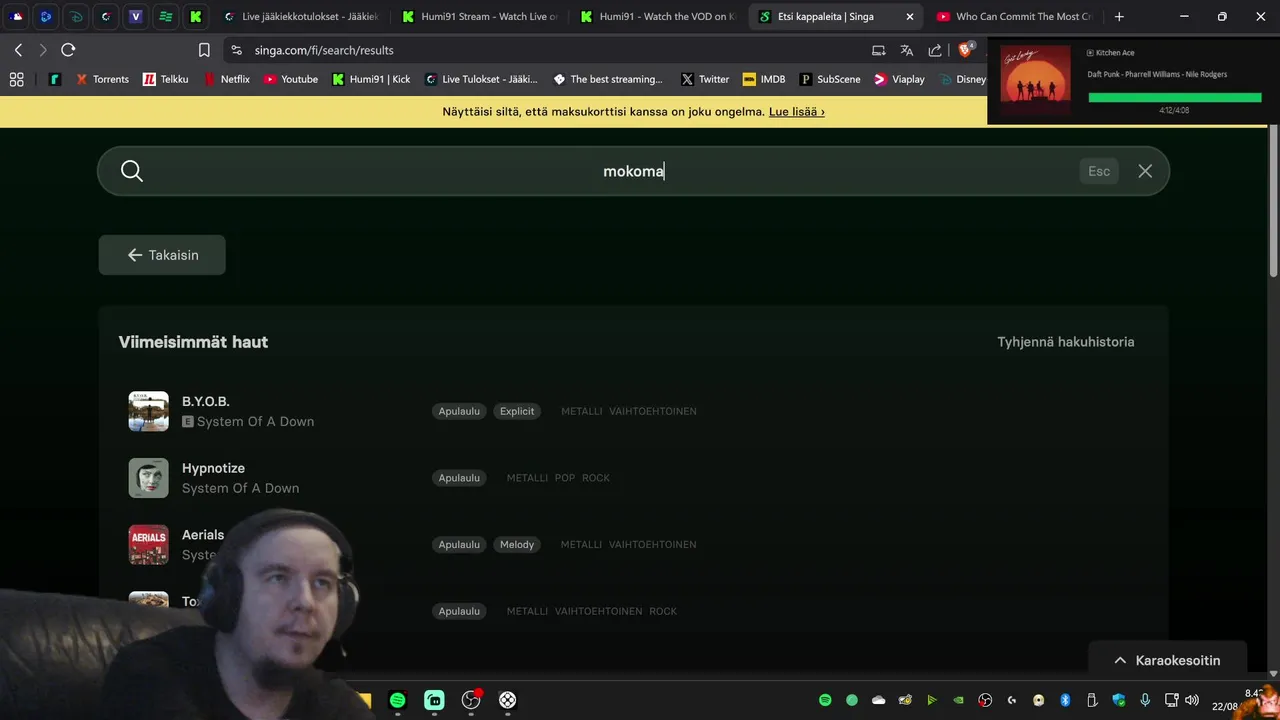Click Windows Security shield tray icon
The image size is (1280, 720).
[x=1119, y=700]
